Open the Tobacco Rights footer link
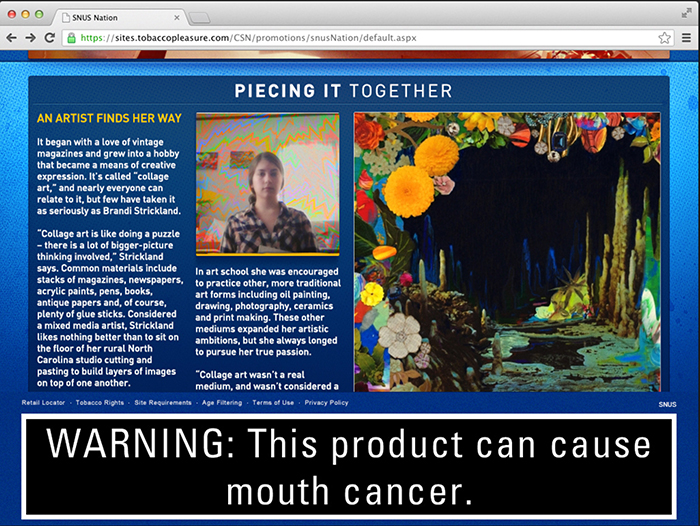This screenshot has height=526, width=700. pos(100,403)
